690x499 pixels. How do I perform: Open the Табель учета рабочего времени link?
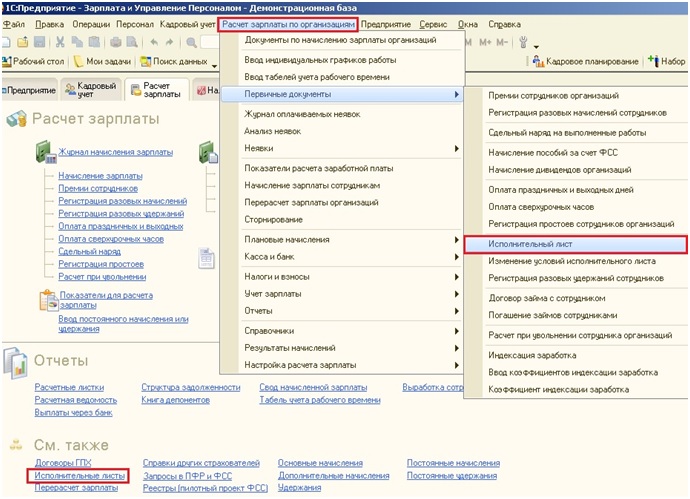(320, 400)
